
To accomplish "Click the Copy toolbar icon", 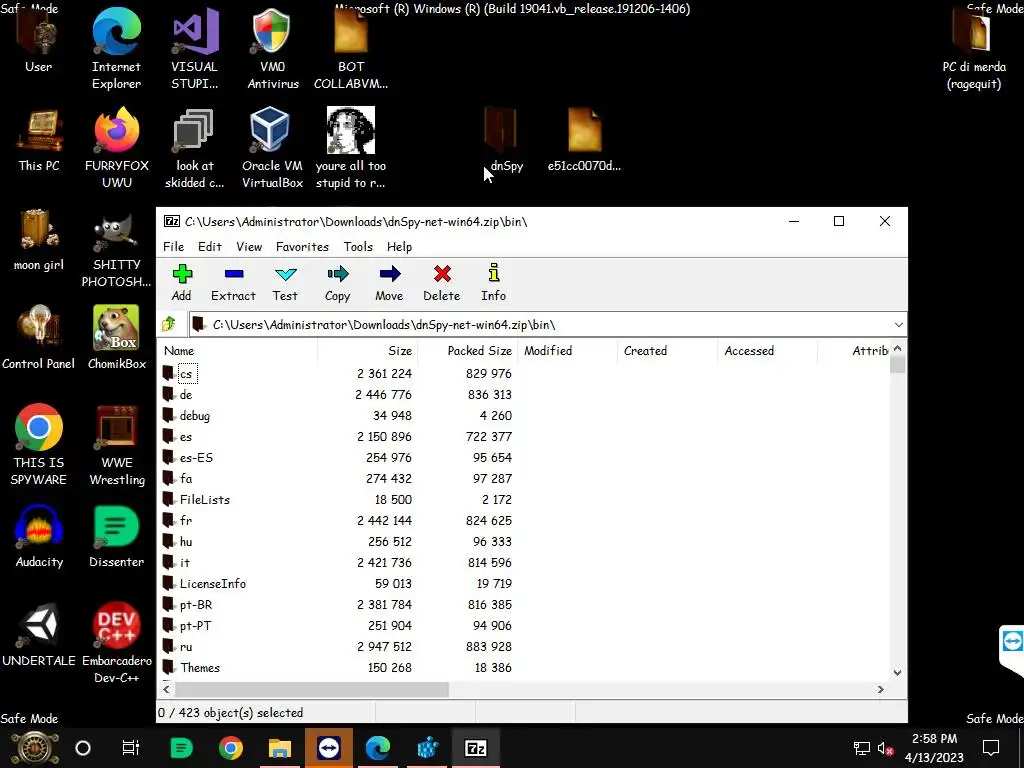I will (x=338, y=283).
